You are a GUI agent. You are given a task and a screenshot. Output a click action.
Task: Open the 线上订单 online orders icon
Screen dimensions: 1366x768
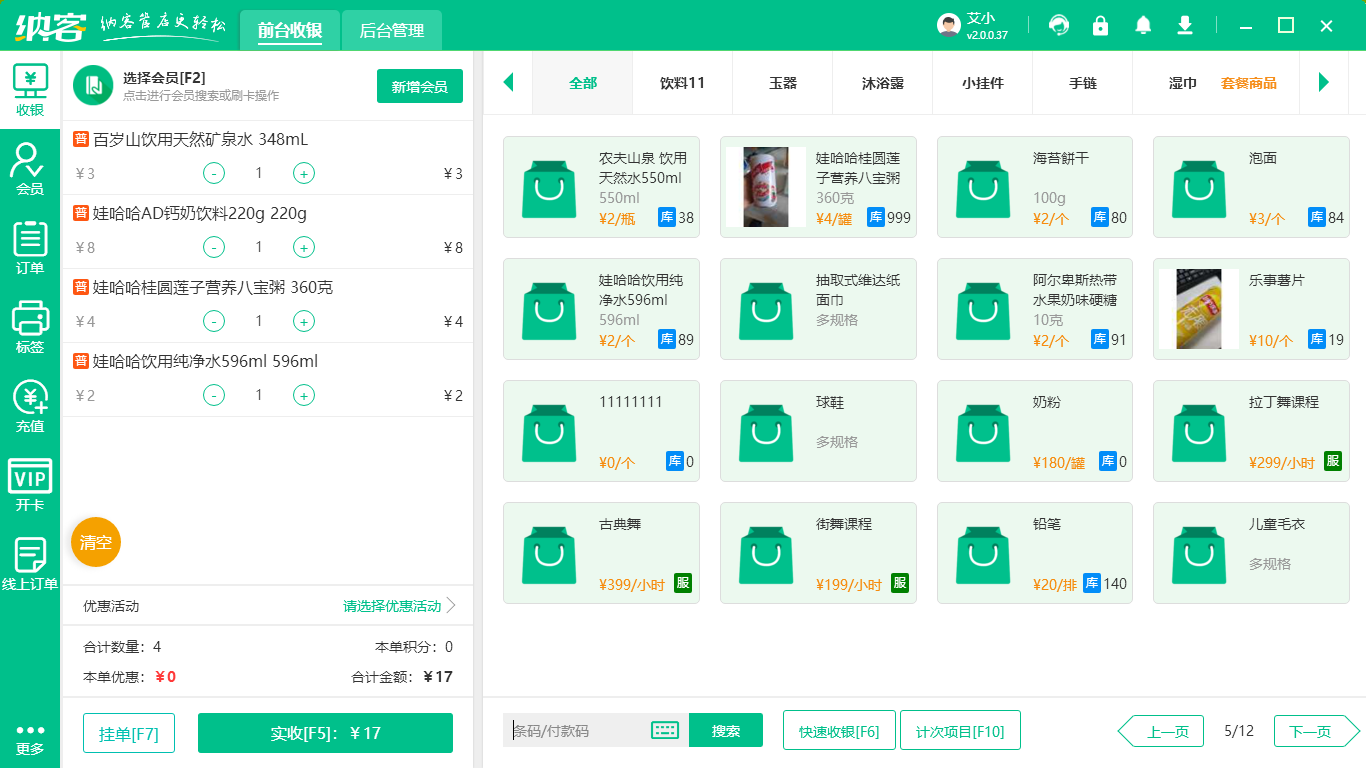pos(30,564)
